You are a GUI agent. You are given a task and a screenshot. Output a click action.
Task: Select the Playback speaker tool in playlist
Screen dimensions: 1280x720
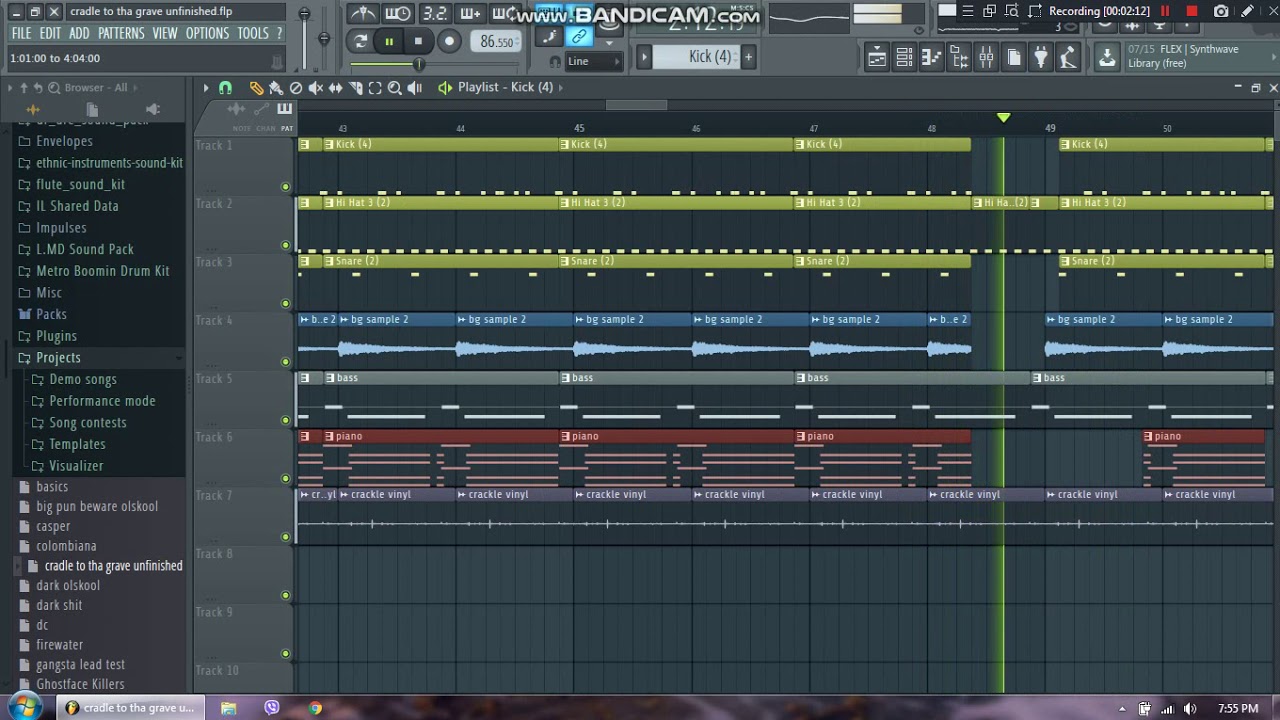[x=415, y=88]
